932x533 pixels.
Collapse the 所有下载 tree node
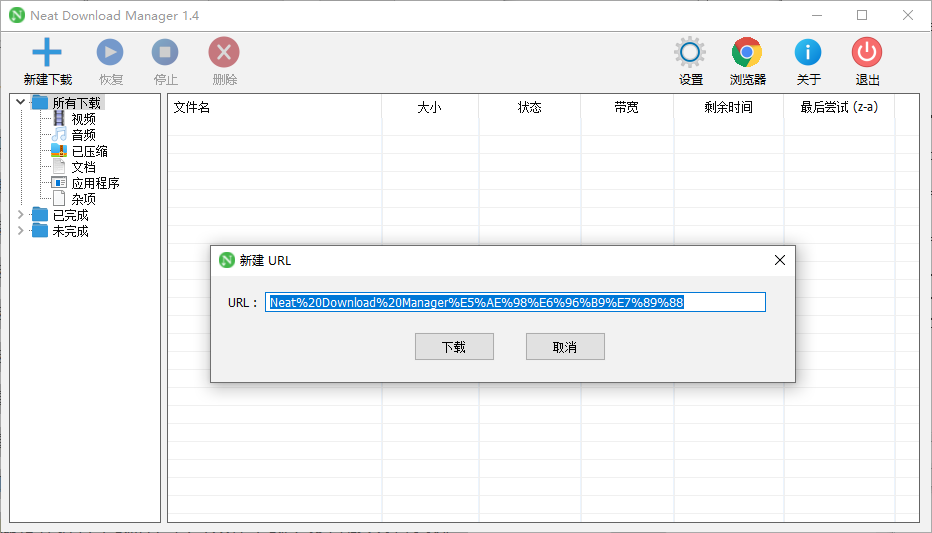click(x=21, y=102)
